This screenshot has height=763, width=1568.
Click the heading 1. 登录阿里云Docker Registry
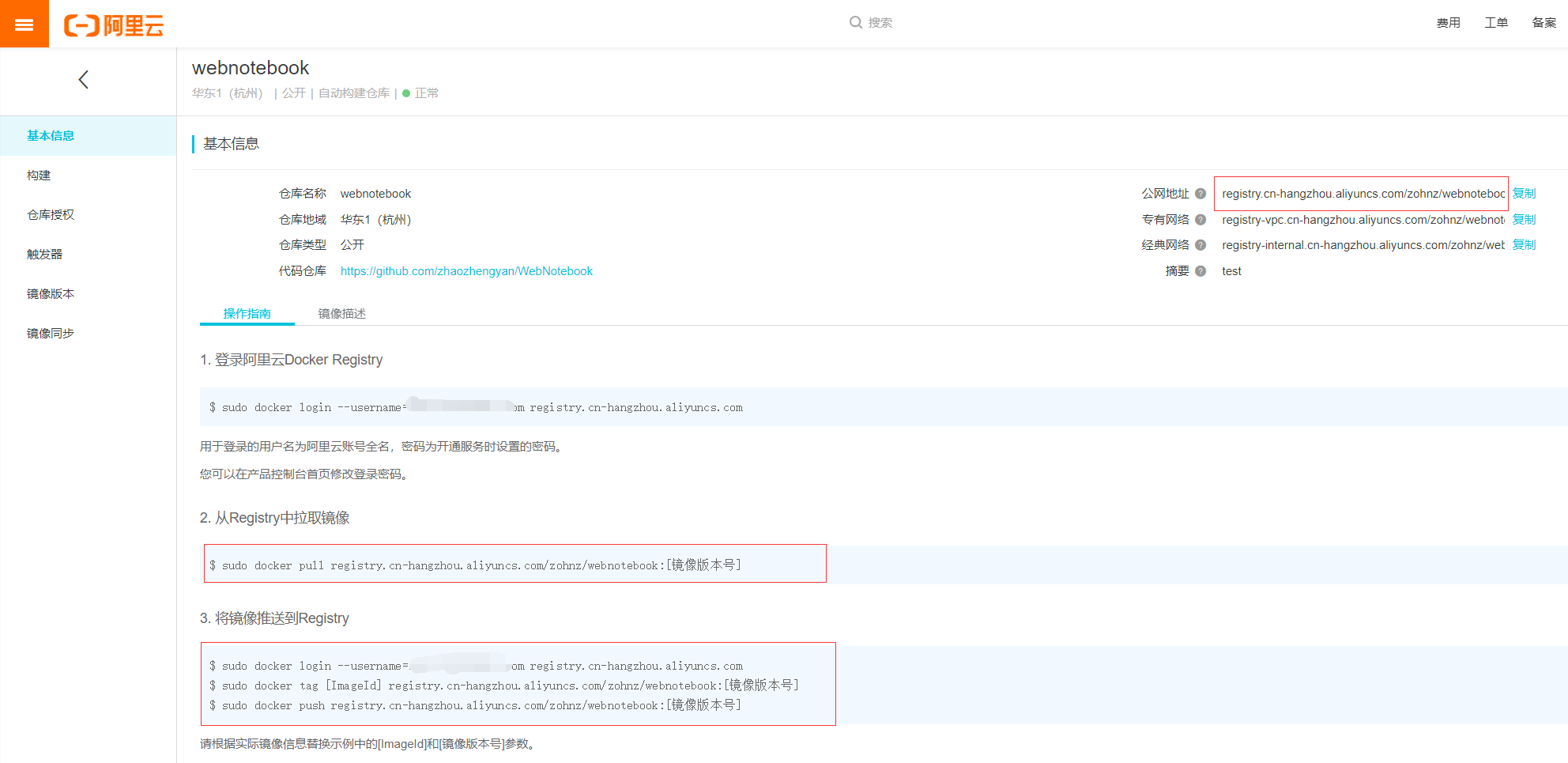click(x=291, y=360)
